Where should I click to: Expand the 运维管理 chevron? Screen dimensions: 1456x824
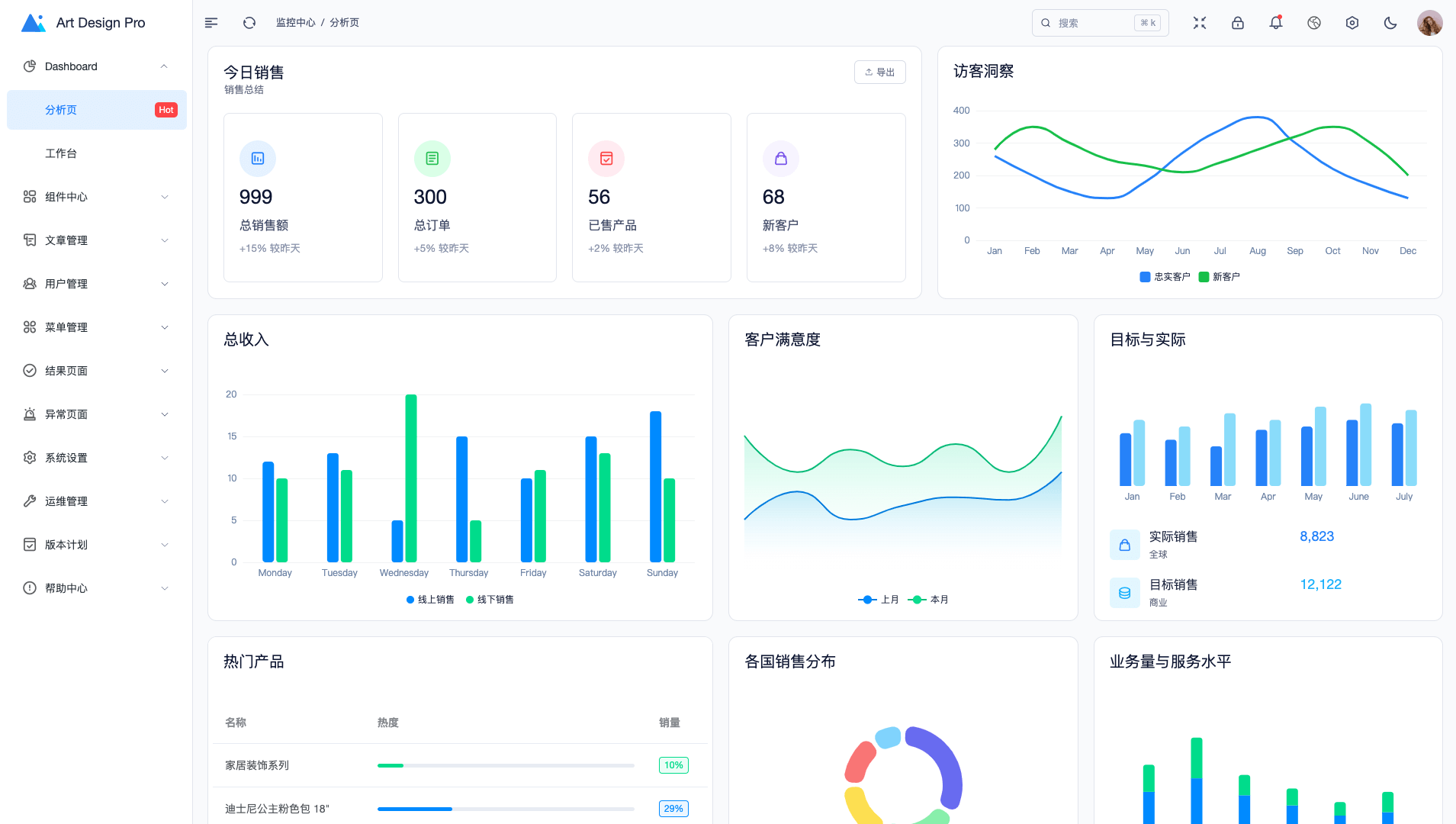[x=164, y=501]
